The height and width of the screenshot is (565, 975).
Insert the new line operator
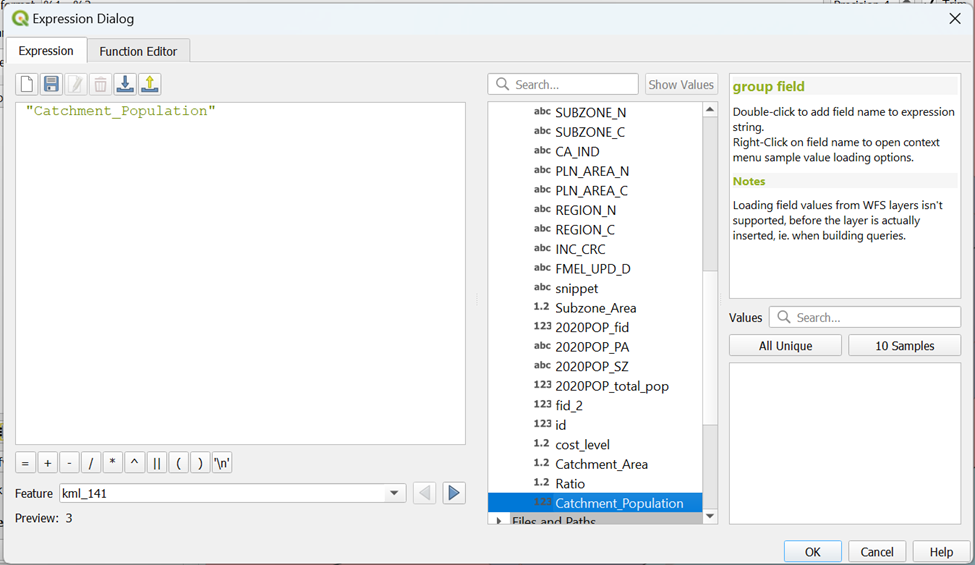click(222, 463)
